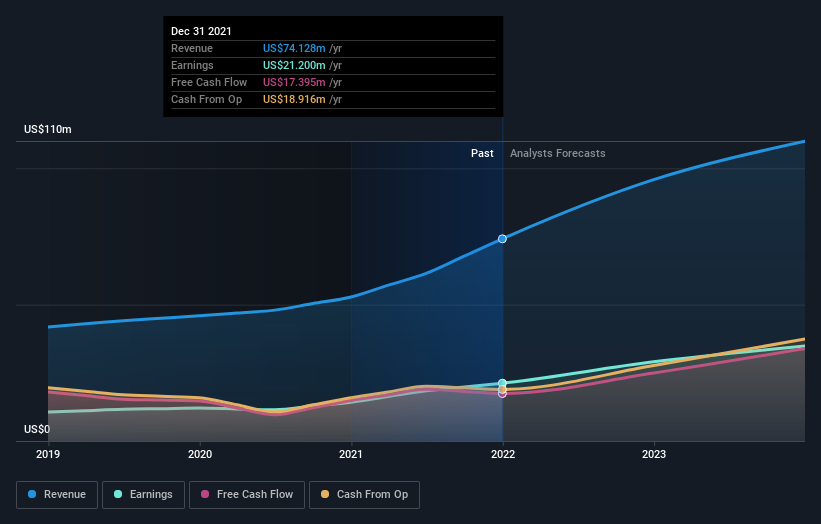Click the pink Free Cash Flow legend dot
This screenshot has width=821, height=524.
coord(205,494)
